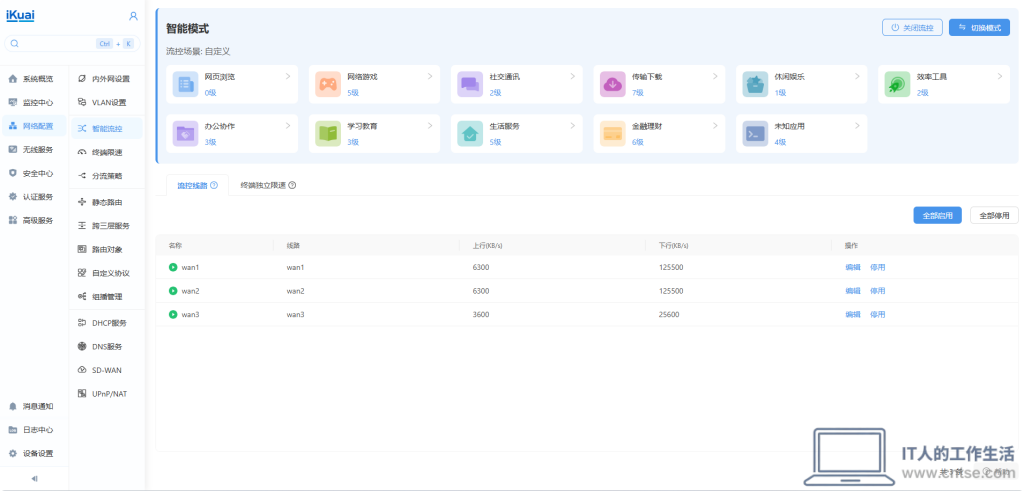Collapse the sidebar with bottom arrow icon

pos(35,479)
